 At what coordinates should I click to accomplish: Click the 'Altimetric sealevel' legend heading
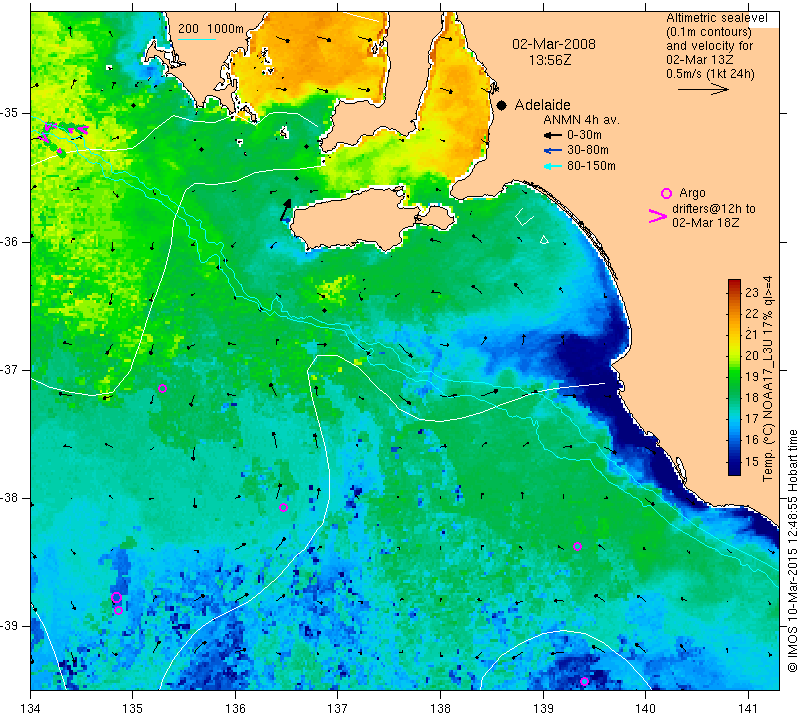(717, 18)
